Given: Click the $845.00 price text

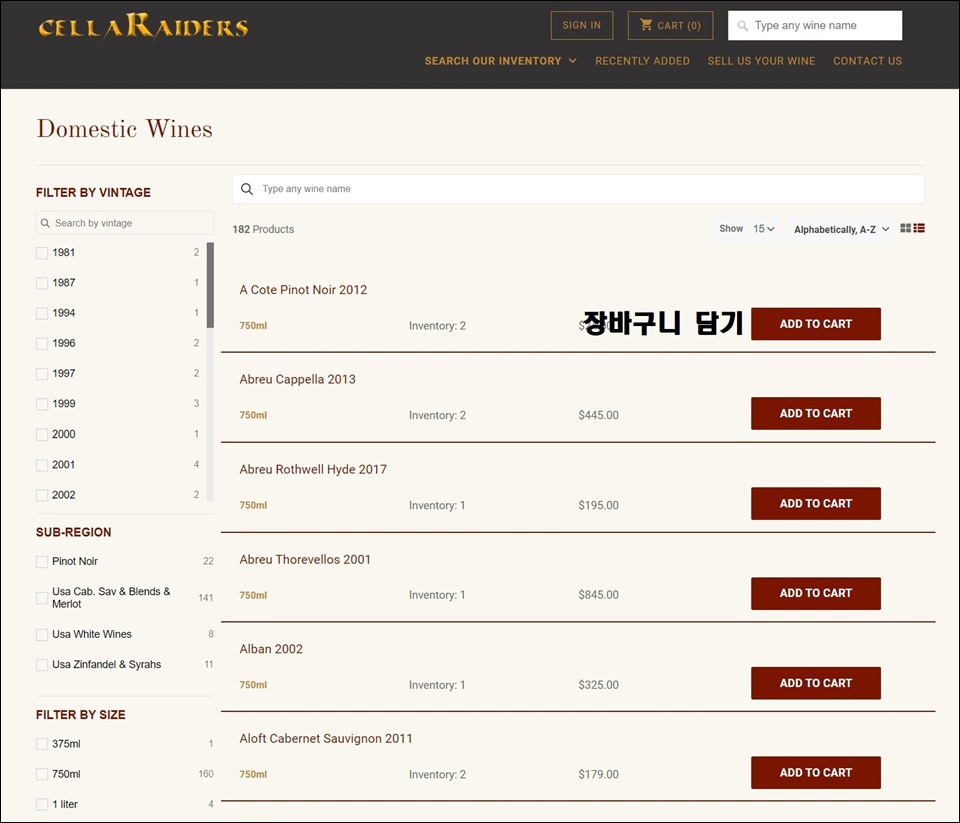Looking at the screenshot, I should [x=598, y=595].
